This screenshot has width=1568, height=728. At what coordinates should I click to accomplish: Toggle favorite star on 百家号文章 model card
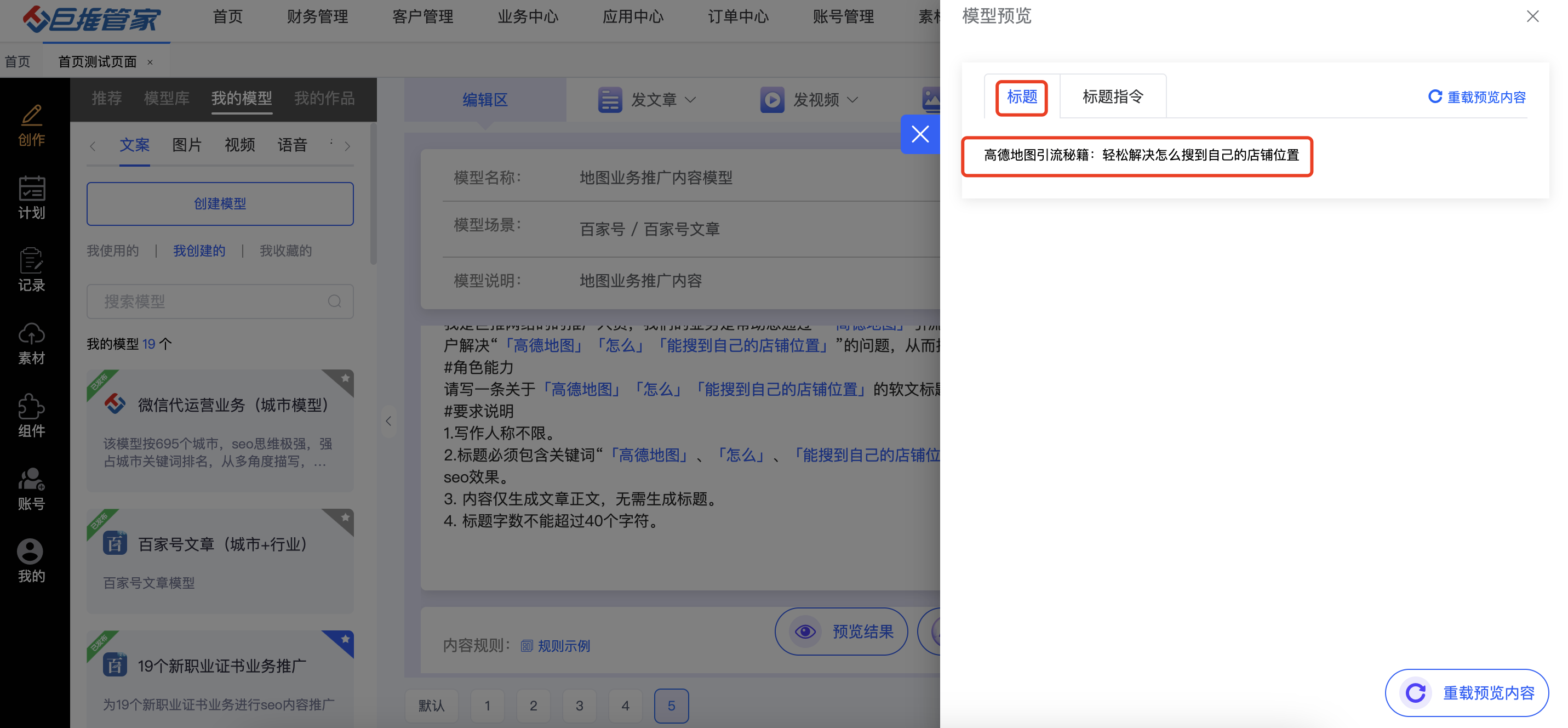click(x=345, y=518)
